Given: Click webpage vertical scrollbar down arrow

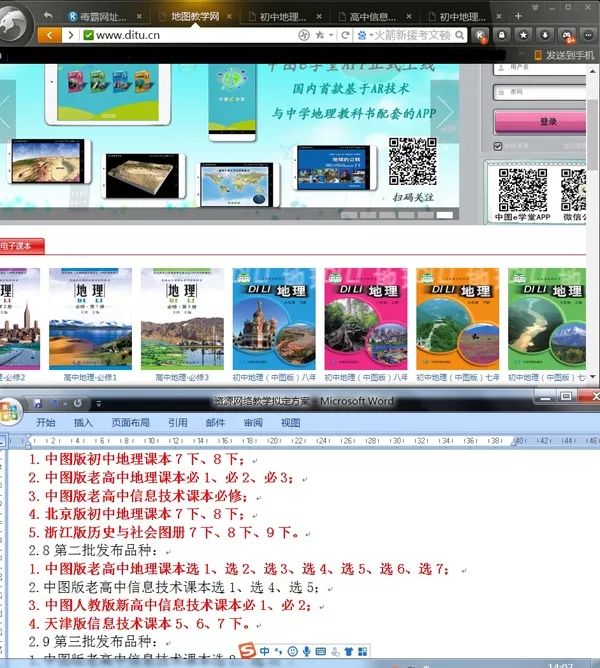Looking at the screenshot, I should pos(593,377).
